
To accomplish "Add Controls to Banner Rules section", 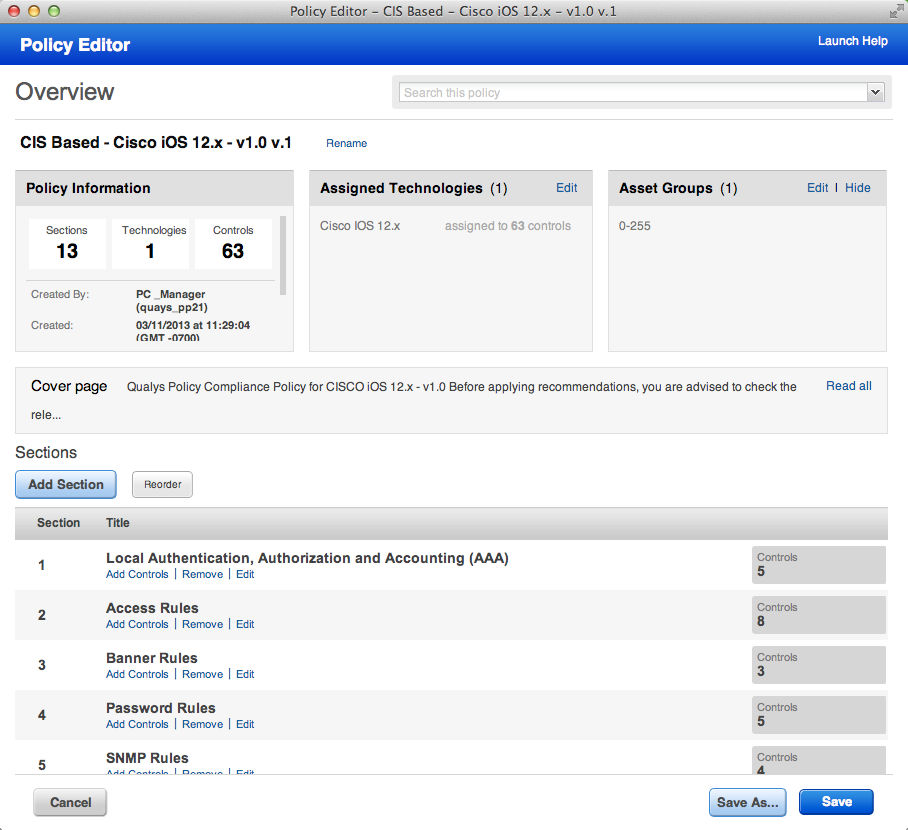I will coord(137,674).
